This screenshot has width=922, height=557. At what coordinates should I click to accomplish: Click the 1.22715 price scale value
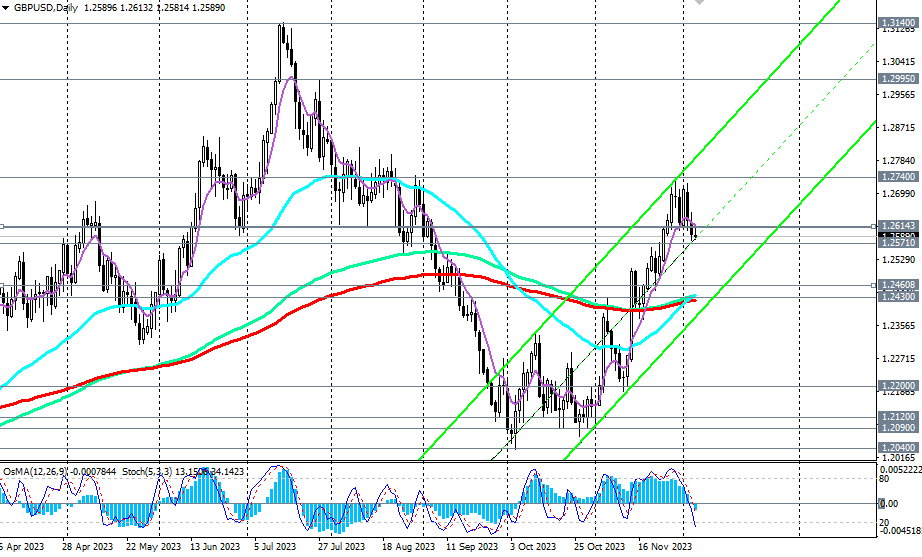(898, 358)
